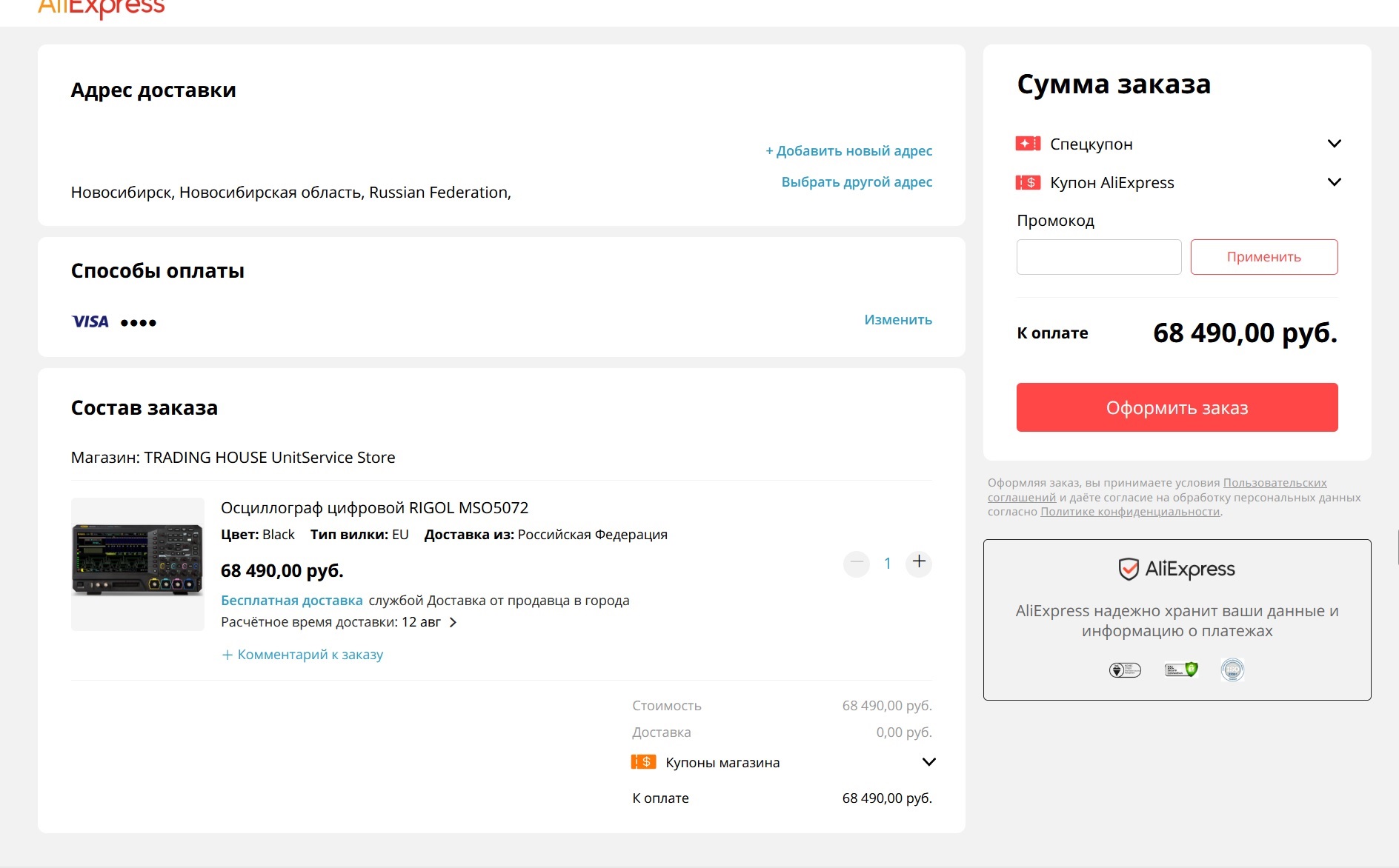This screenshot has width=1399, height=868.
Task: Click the store name TRADING HOUSE UnitService Store
Action: pos(270,458)
